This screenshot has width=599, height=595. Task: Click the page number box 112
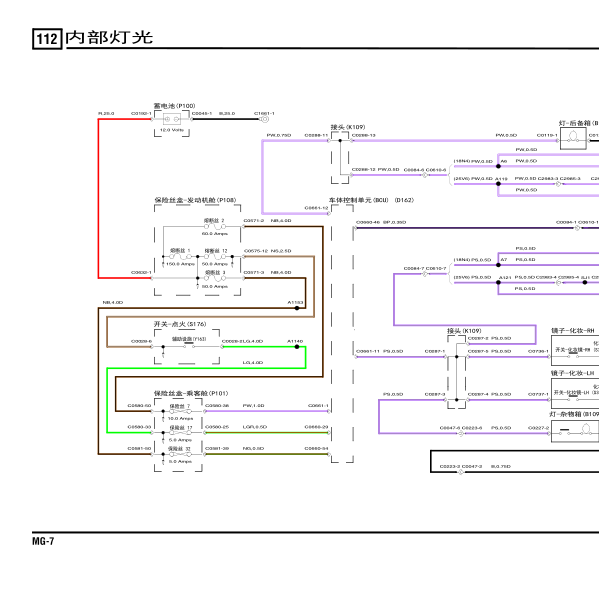click(47, 39)
